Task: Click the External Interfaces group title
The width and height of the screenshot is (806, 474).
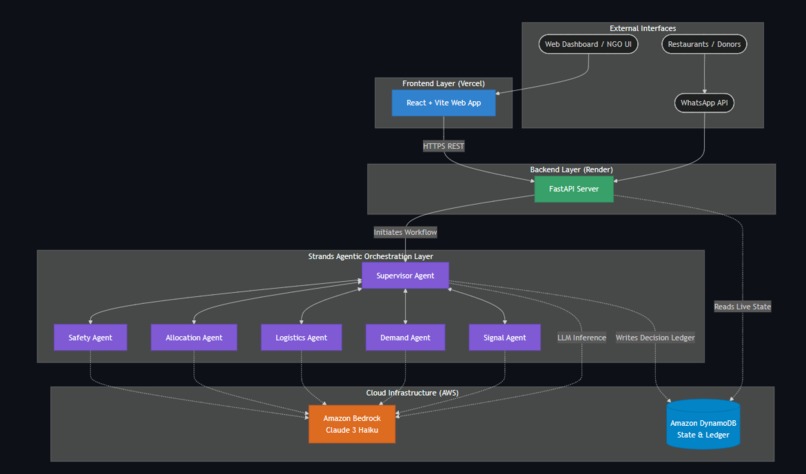Action: pos(643,28)
